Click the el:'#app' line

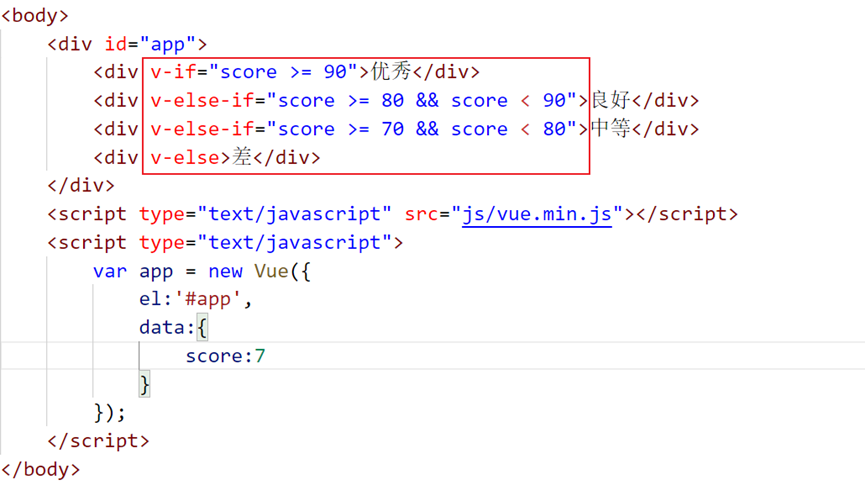[195, 299]
